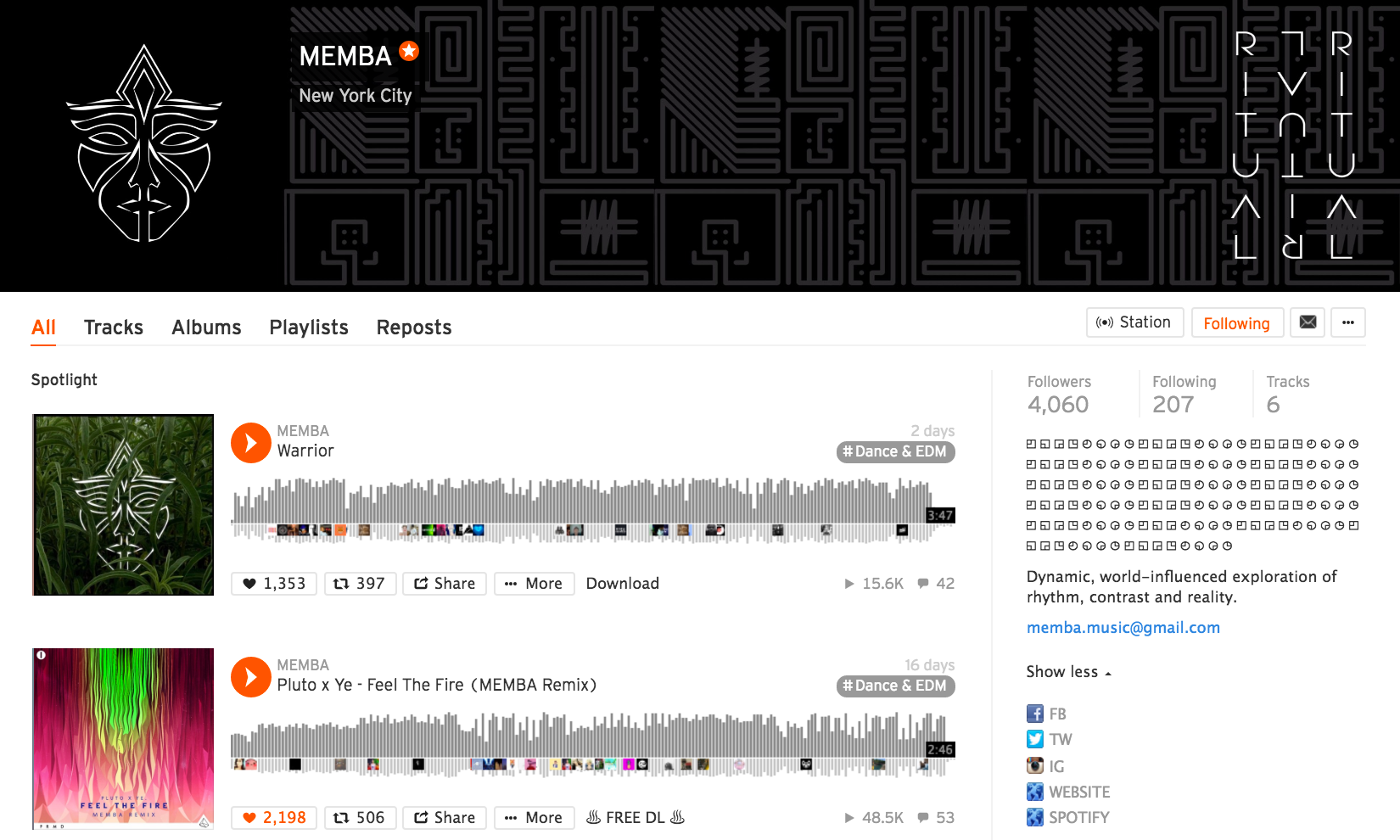
Task: Start the MEMBA Station
Action: 1134,322
